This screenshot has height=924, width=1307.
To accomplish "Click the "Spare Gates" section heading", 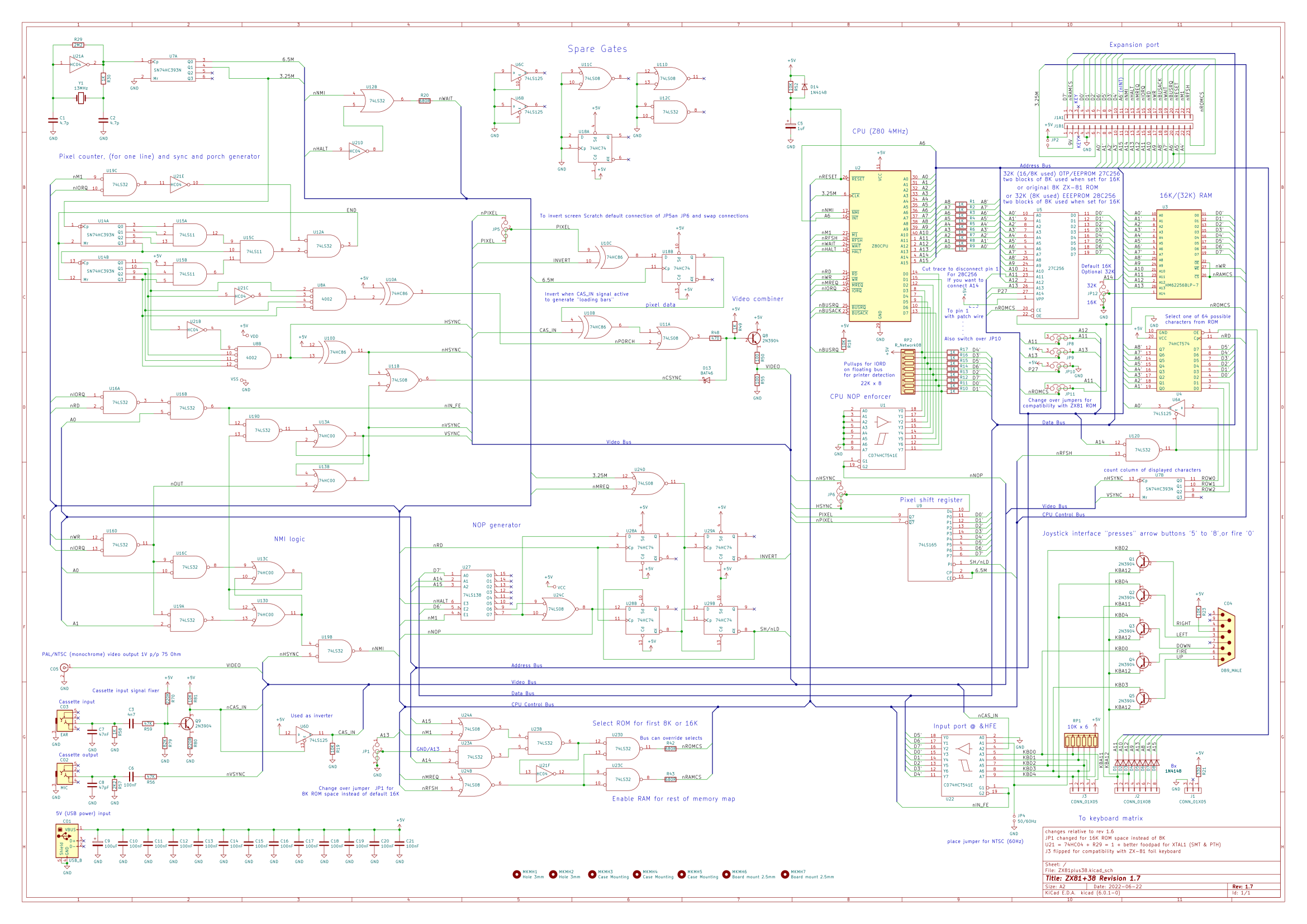I will pos(597,49).
